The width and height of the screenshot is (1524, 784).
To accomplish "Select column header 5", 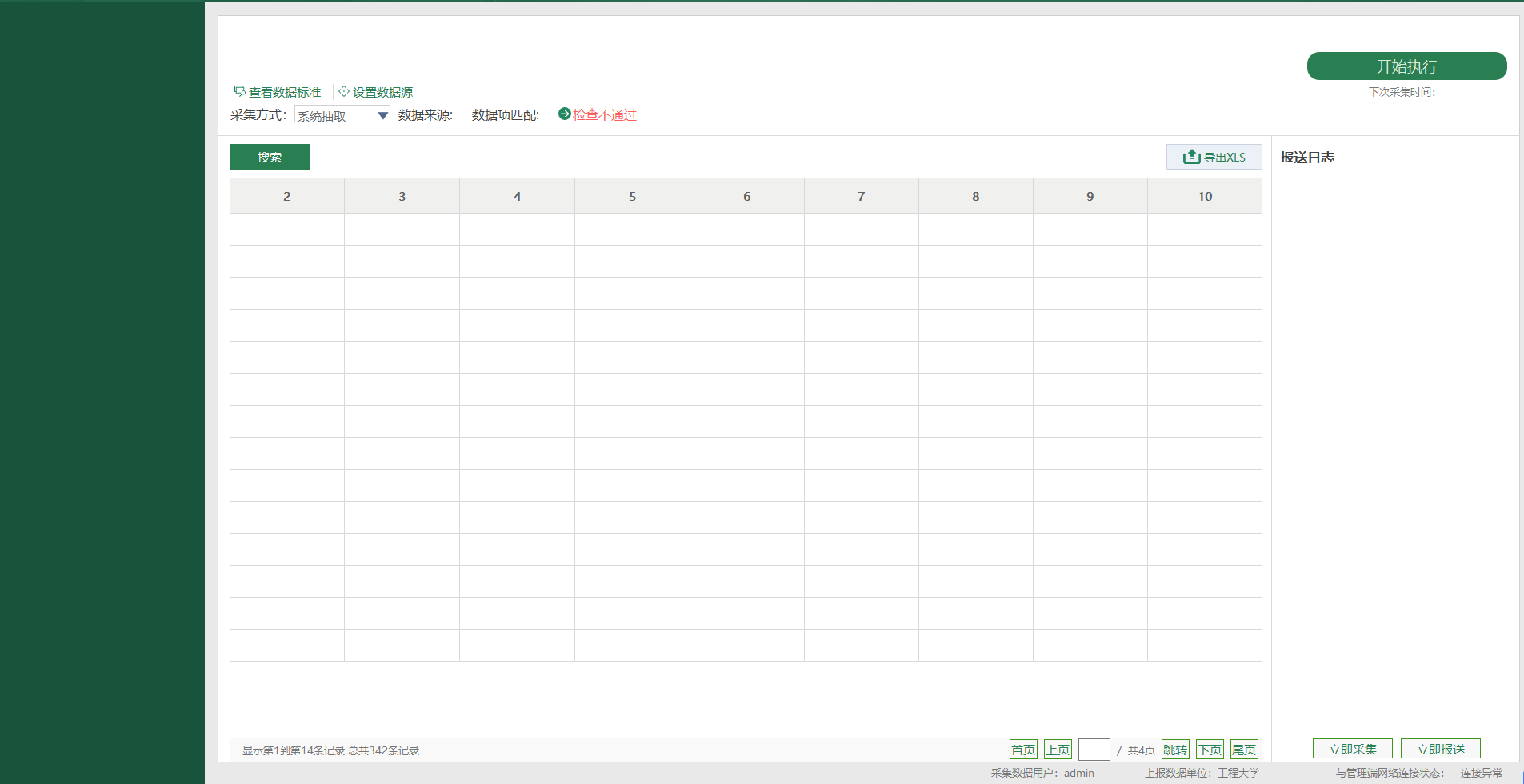I will coord(632,196).
